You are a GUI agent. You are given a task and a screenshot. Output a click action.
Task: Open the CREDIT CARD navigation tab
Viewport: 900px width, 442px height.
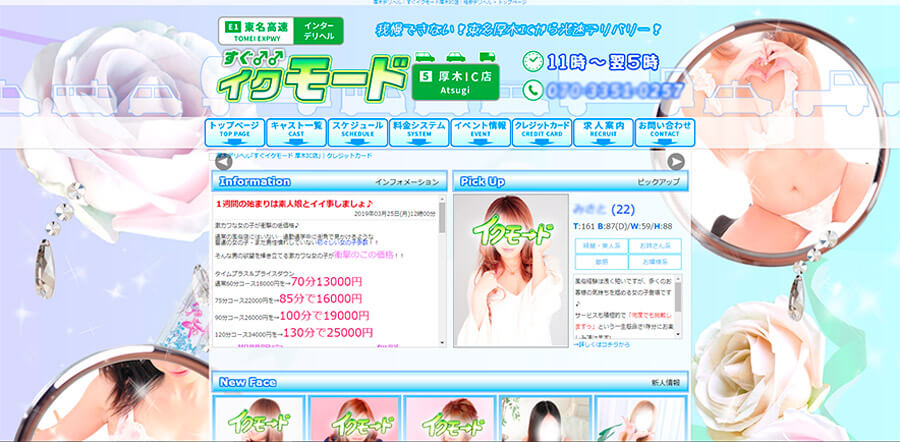pyautogui.click(x=541, y=133)
